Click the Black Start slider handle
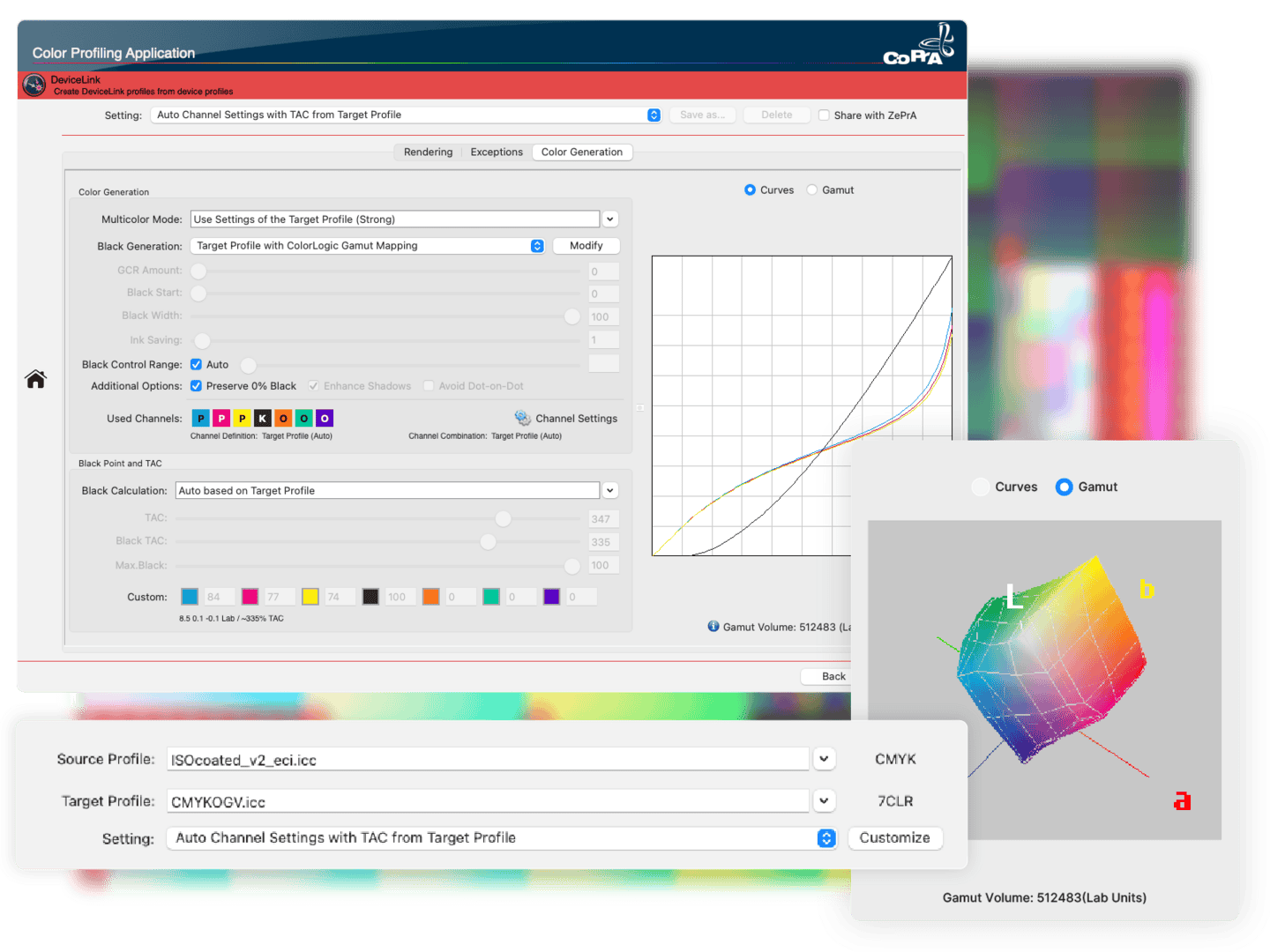The image size is (1270, 952). (198, 293)
